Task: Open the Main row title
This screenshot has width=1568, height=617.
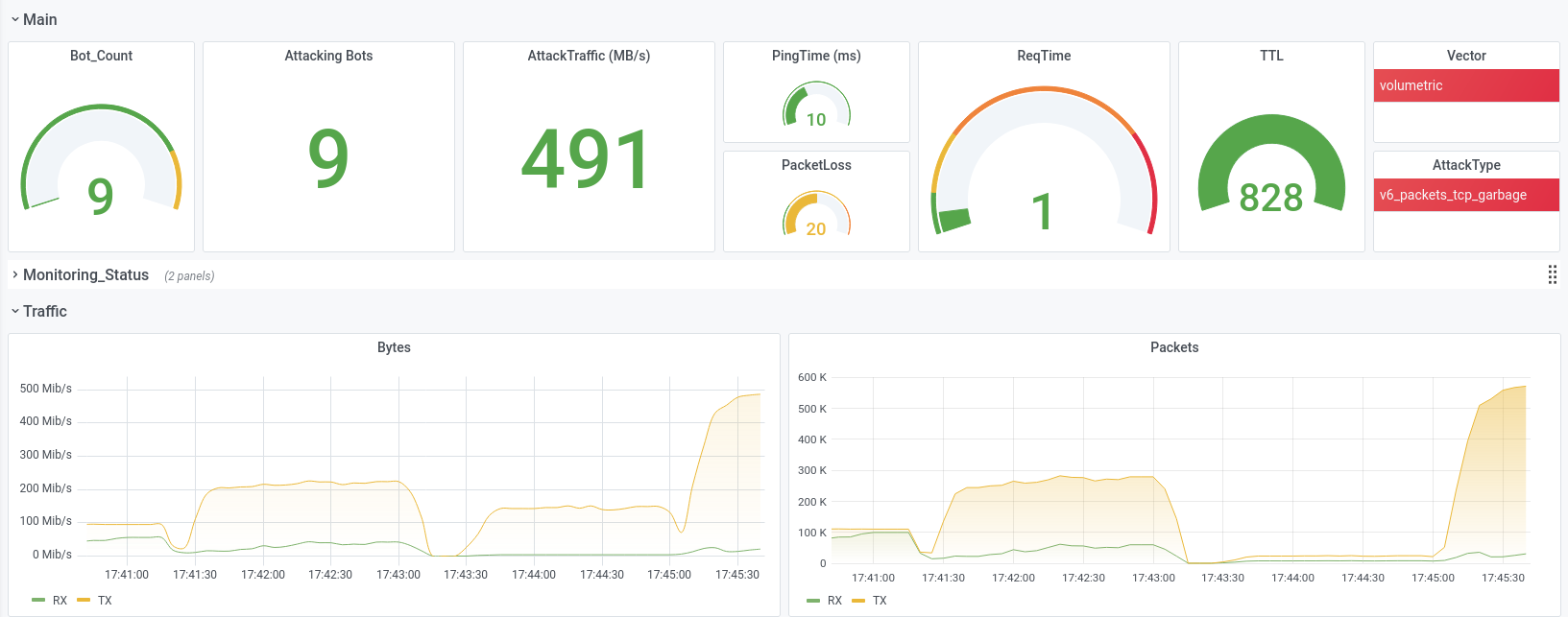Action: (x=40, y=19)
